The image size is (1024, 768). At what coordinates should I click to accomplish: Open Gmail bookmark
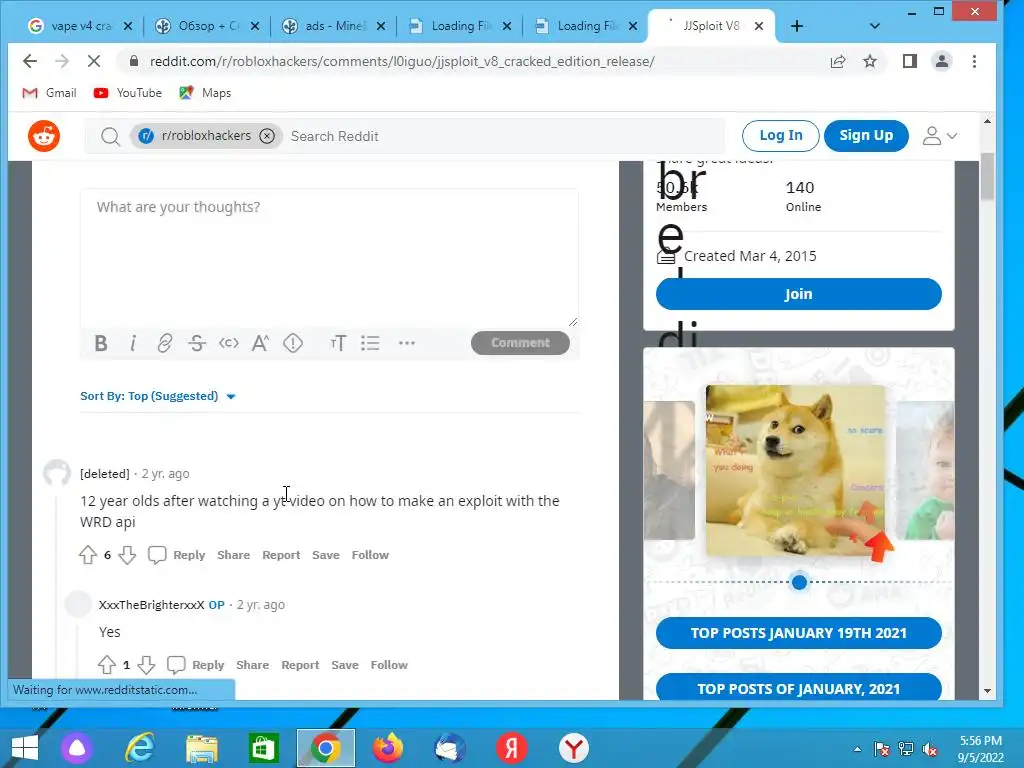click(x=49, y=93)
